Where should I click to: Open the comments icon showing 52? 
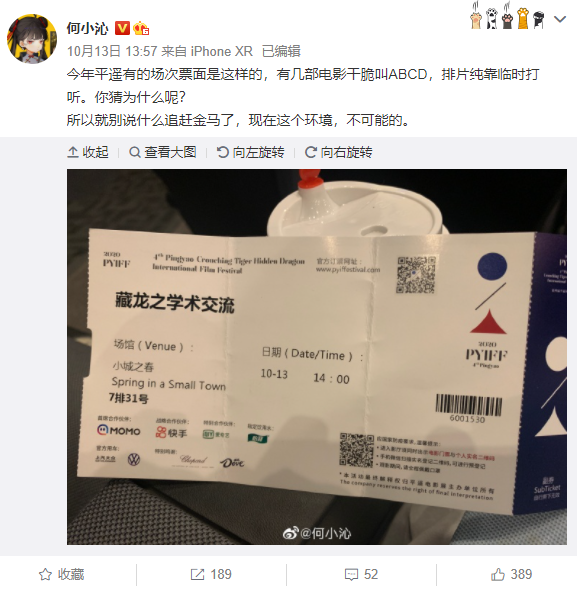tap(361, 574)
